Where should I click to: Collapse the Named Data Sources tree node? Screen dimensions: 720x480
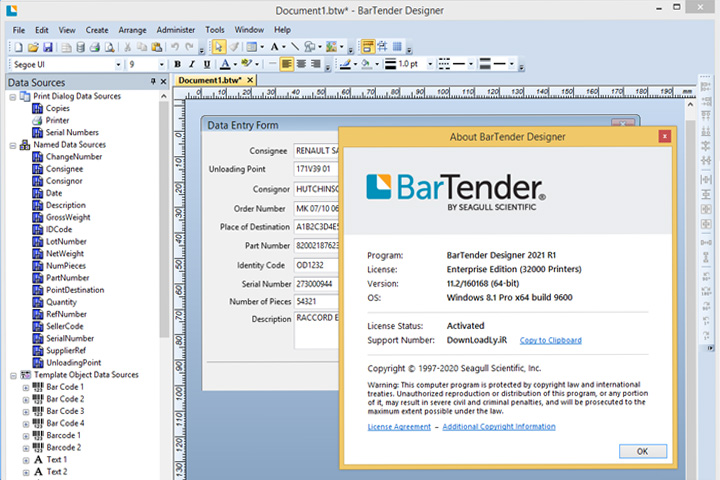13,146
